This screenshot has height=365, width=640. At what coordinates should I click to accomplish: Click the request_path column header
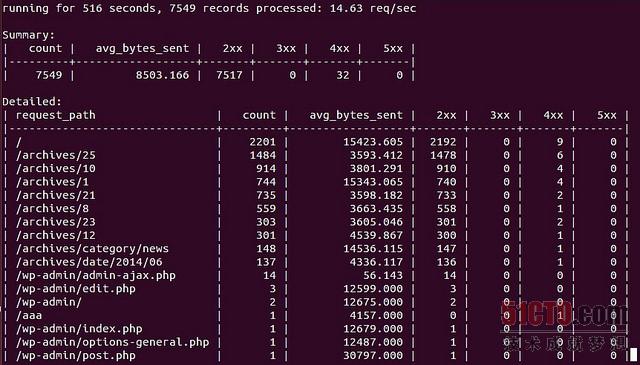click(56, 116)
